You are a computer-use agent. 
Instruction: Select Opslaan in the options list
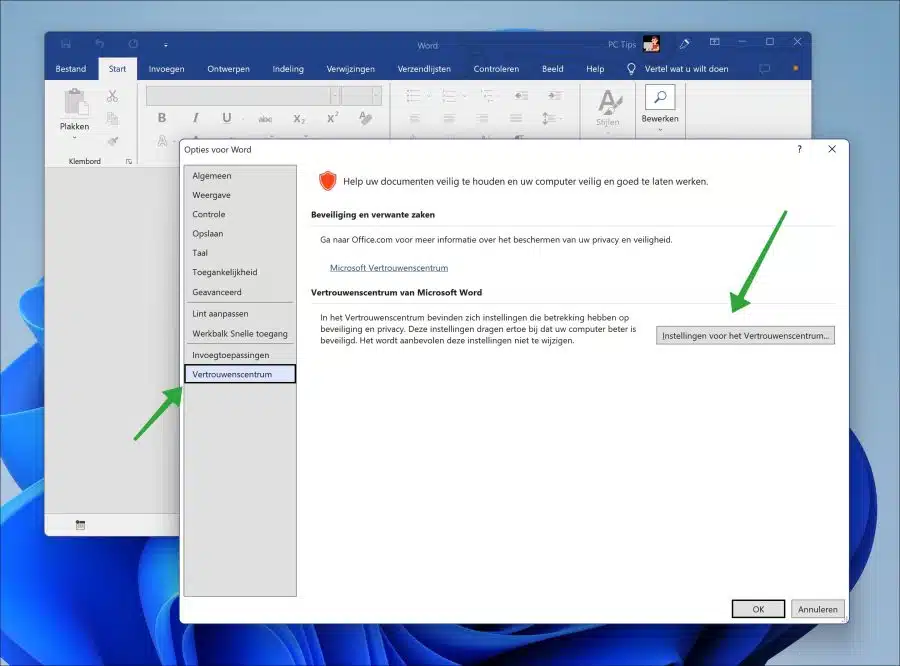coord(240,234)
